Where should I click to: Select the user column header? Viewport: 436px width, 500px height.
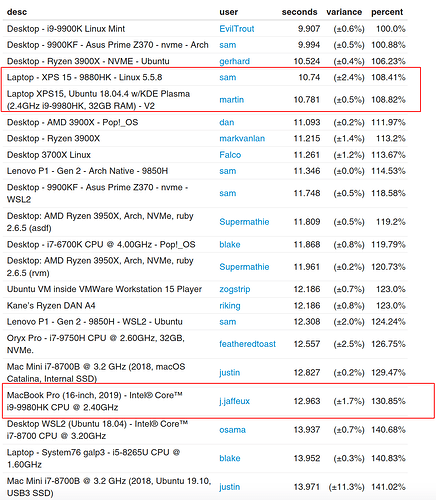tap(228, 12)
